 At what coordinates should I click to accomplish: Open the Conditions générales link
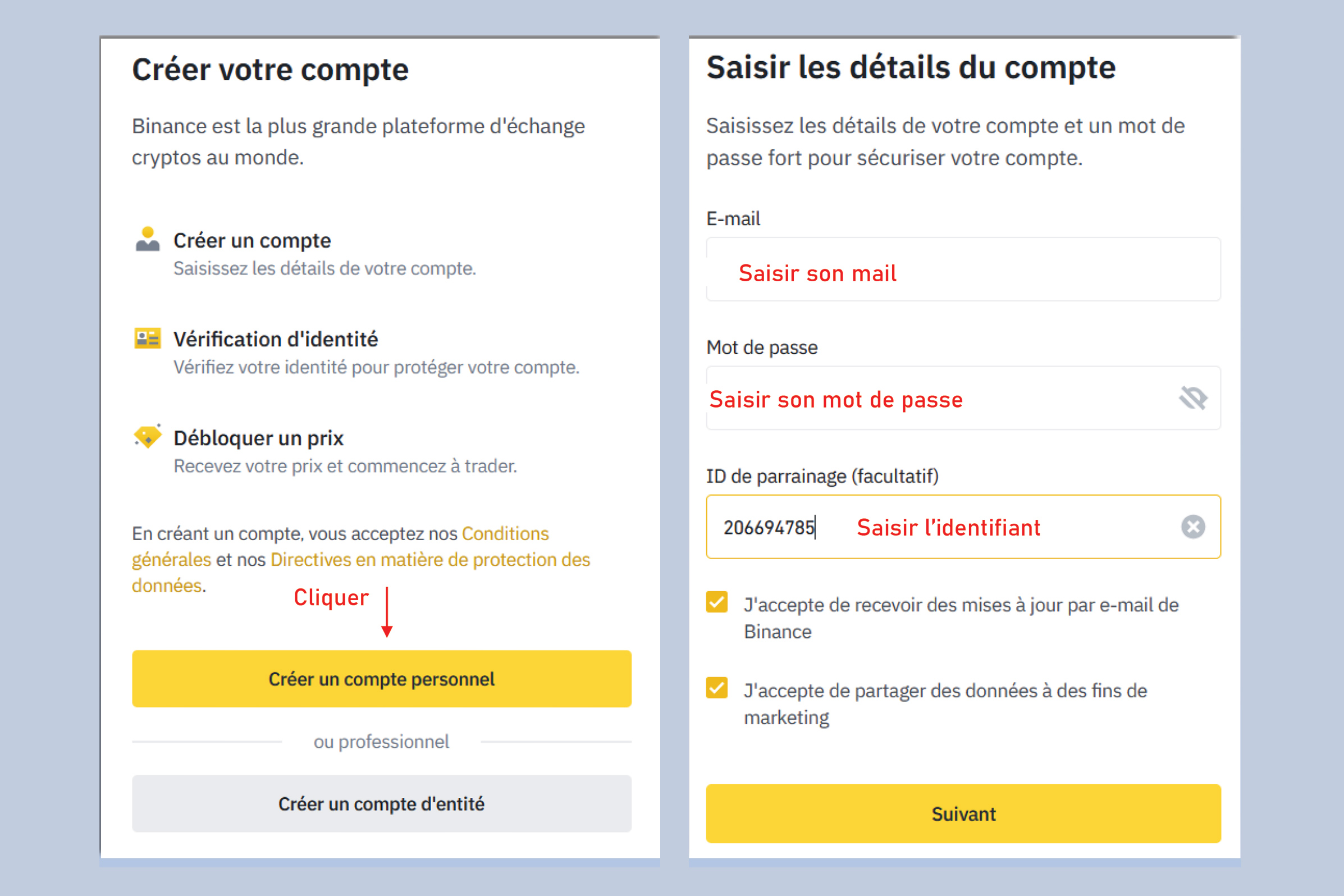click(505, 534)
